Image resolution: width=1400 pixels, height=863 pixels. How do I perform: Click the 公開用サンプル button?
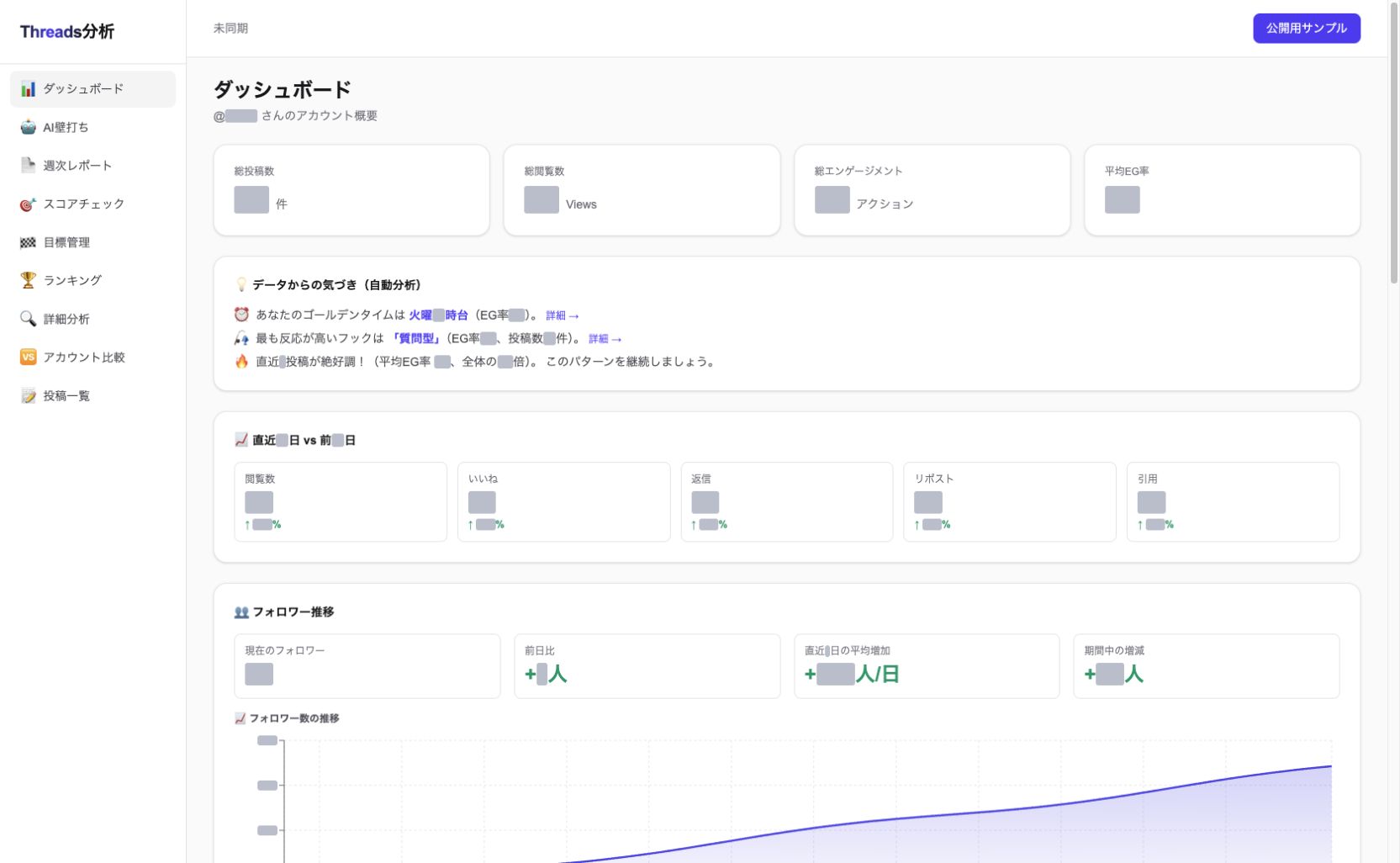coord(1306,28)
